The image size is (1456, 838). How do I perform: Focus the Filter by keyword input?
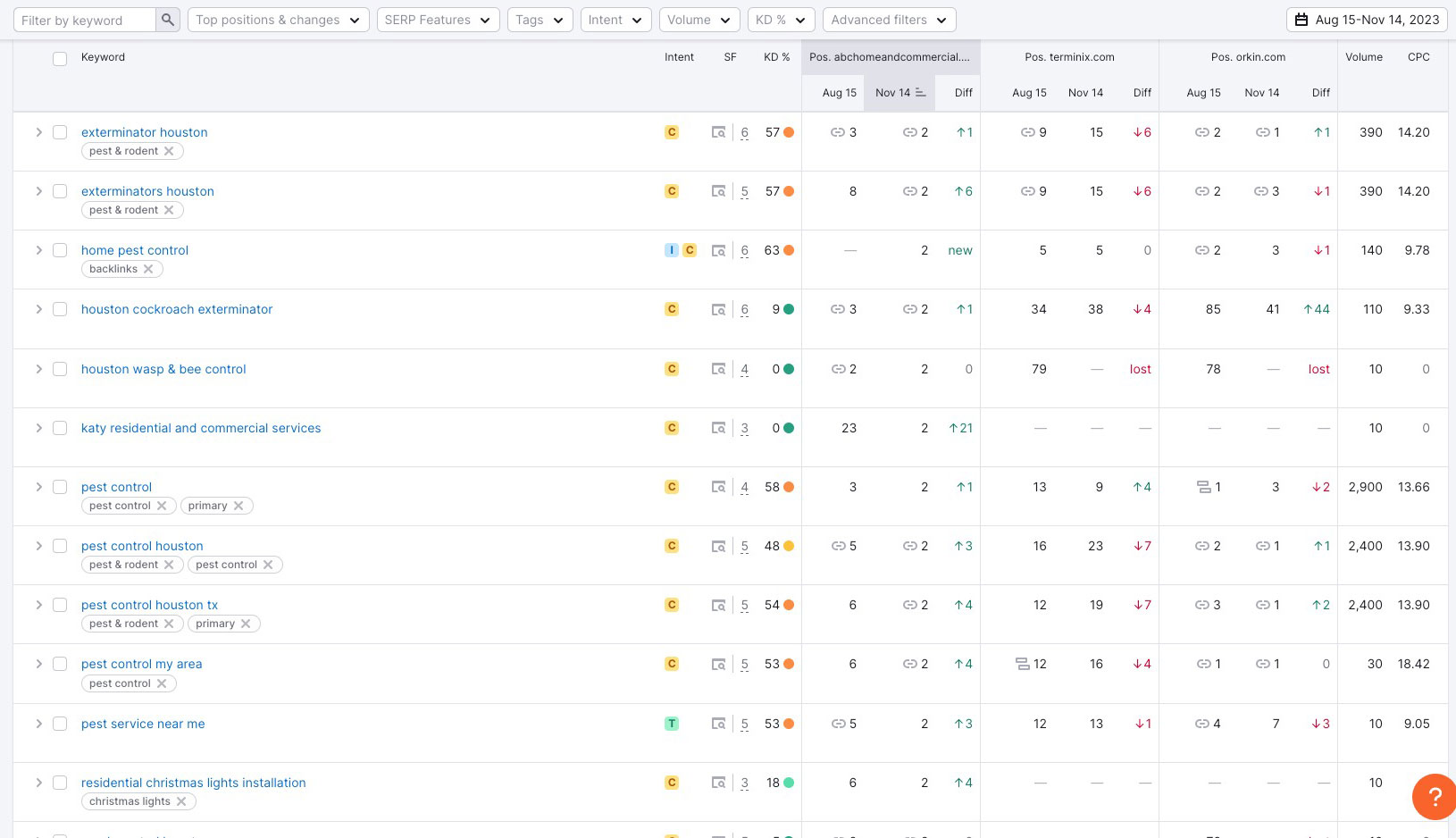point(87,20)
